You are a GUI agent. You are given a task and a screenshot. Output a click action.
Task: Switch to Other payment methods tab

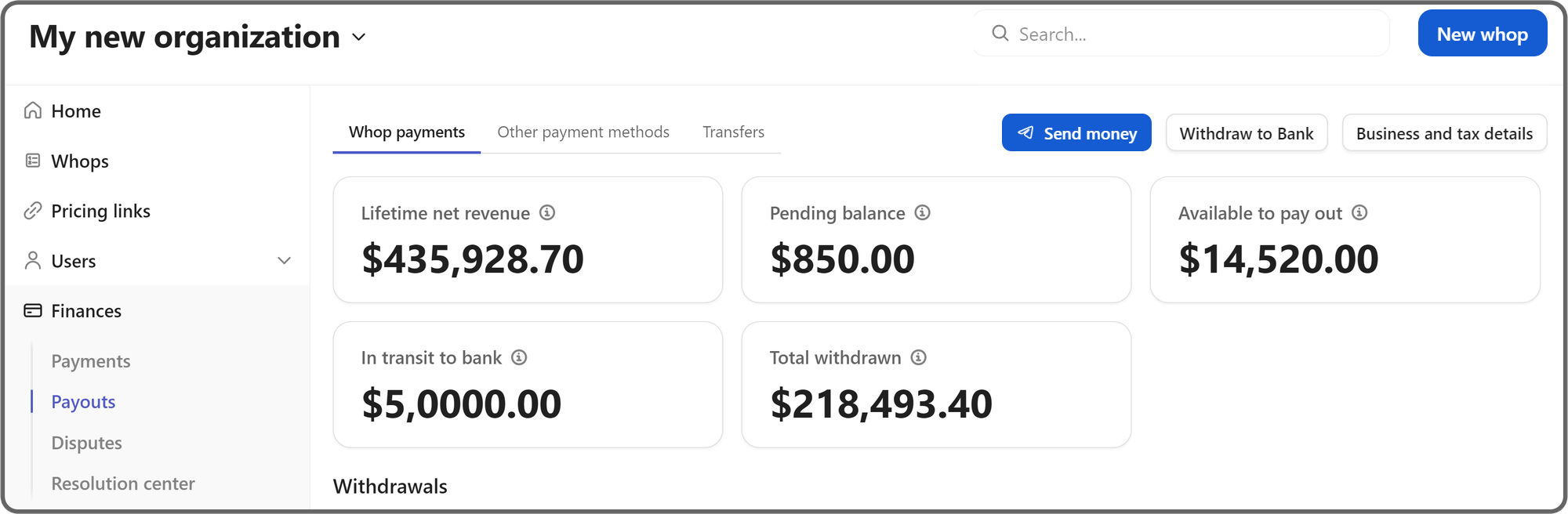tap(583, 132)
